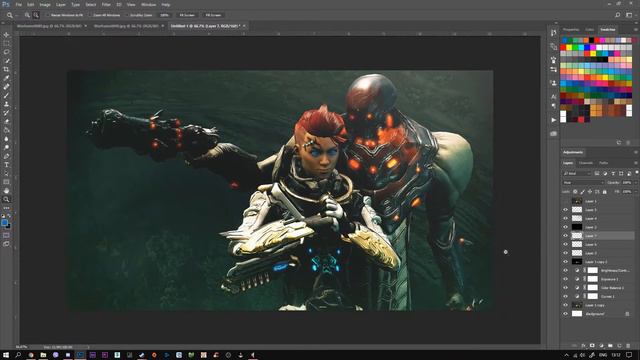
Task: Hide the Background layer eye icon
Action: 566,314
